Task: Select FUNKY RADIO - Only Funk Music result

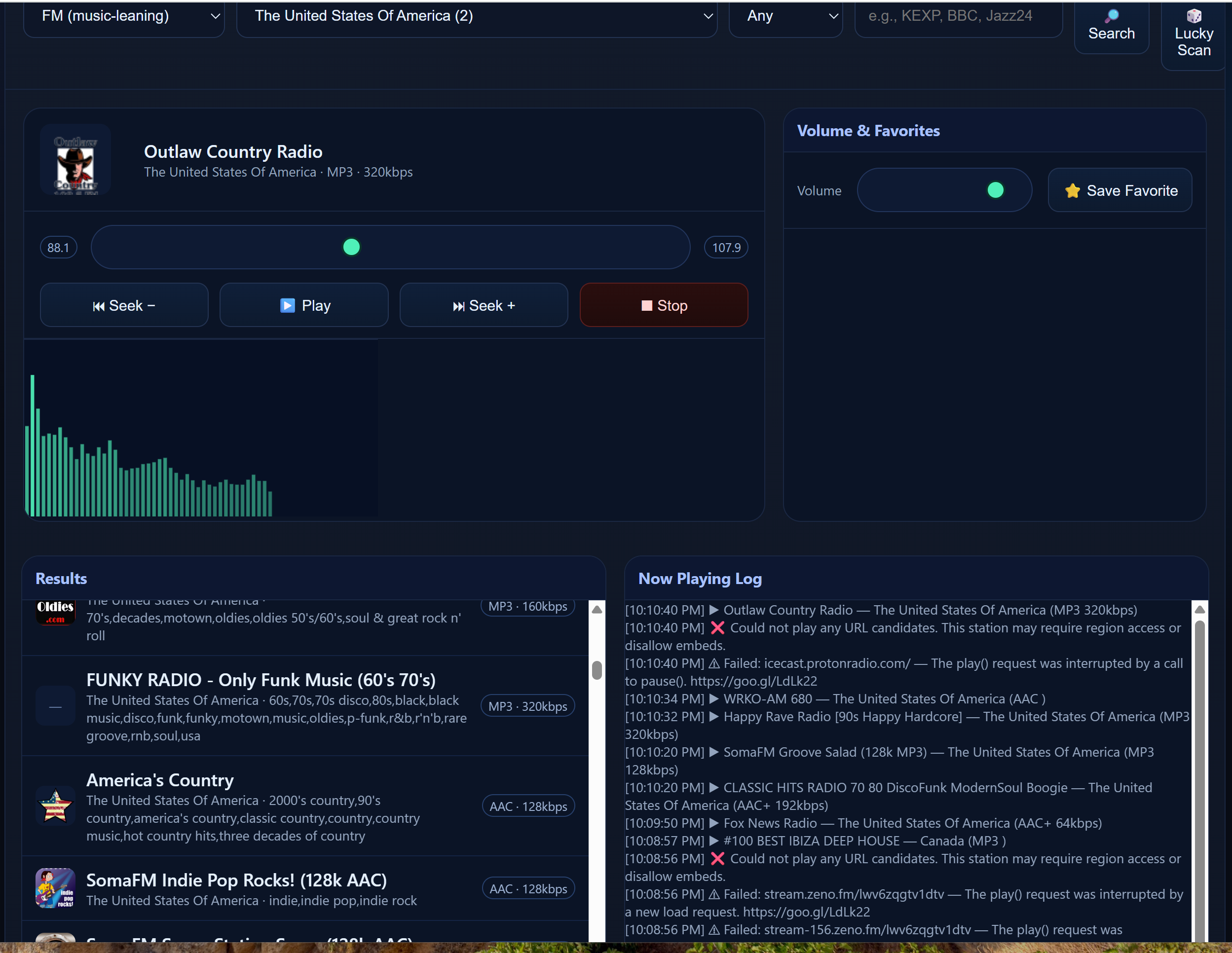Action: point(261,680)
